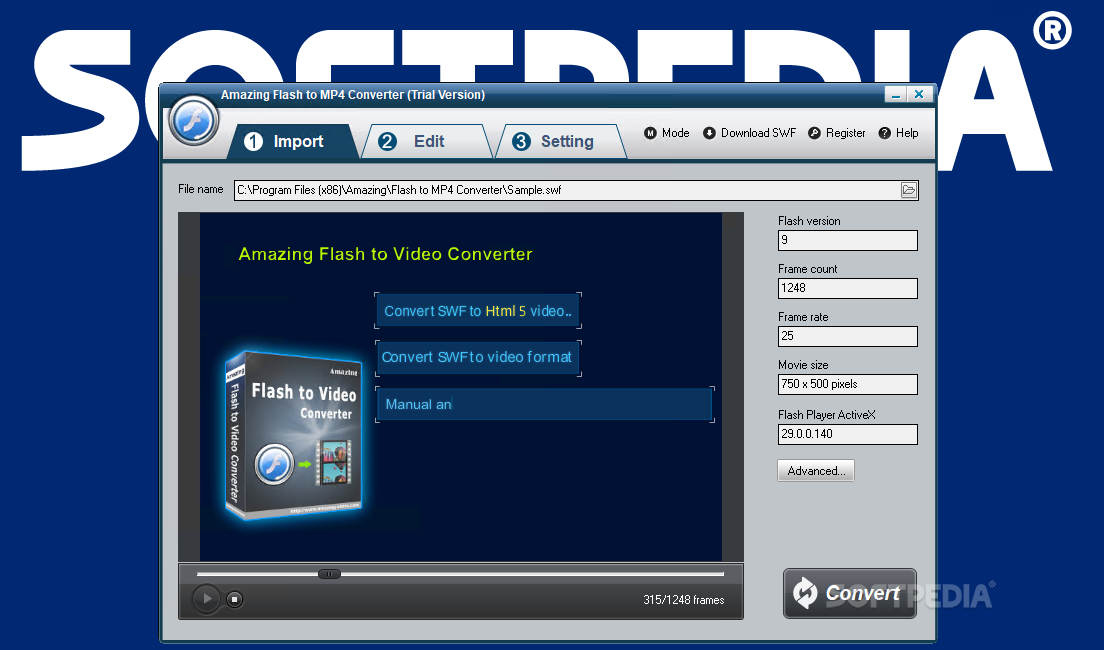Open the Download SWF tool

[749, 132]
